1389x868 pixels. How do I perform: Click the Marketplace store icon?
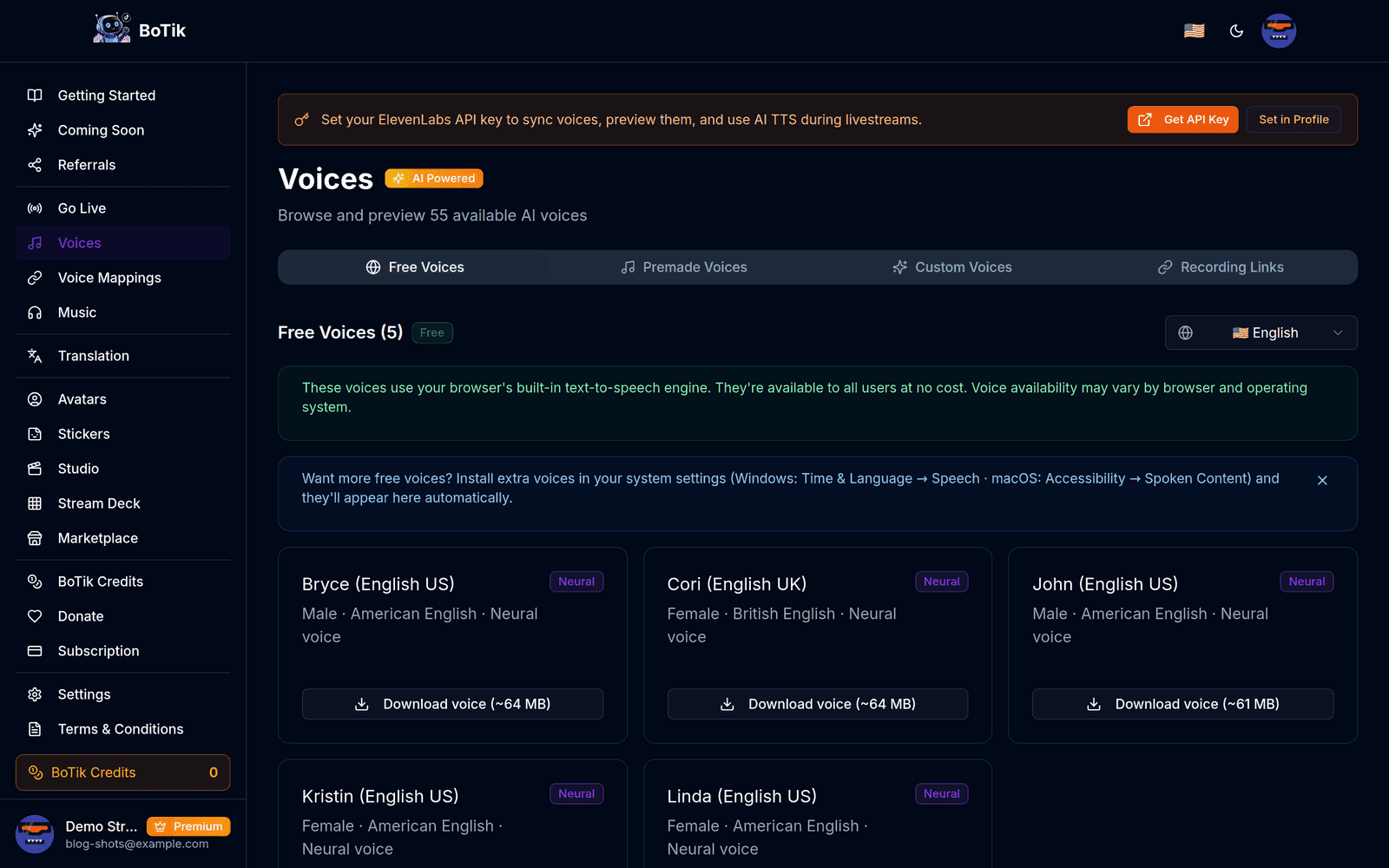point(35,538)
